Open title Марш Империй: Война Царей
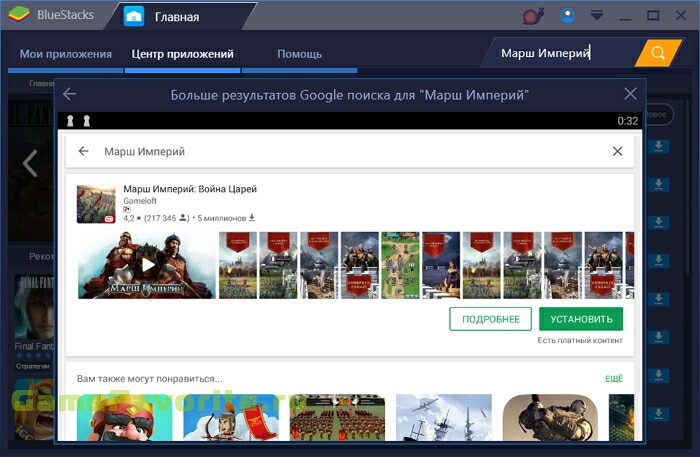The width and height of the screenshot is (700, 457). [190, 189]
